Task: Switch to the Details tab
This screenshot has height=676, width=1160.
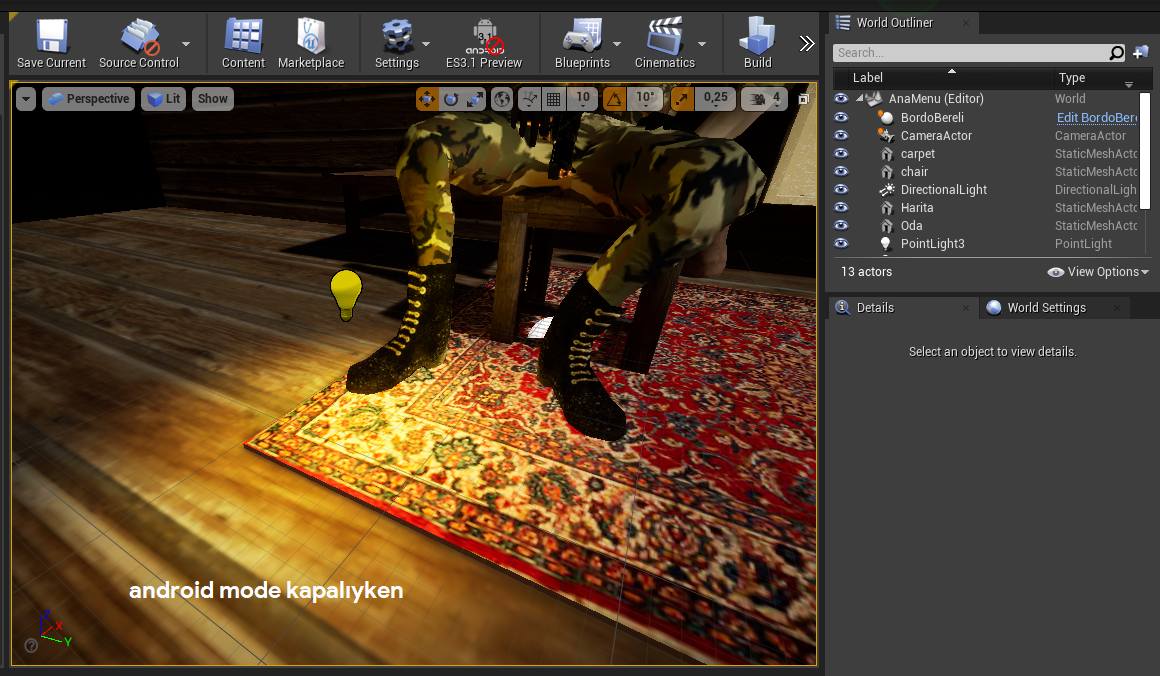Action: coord(875,308)
